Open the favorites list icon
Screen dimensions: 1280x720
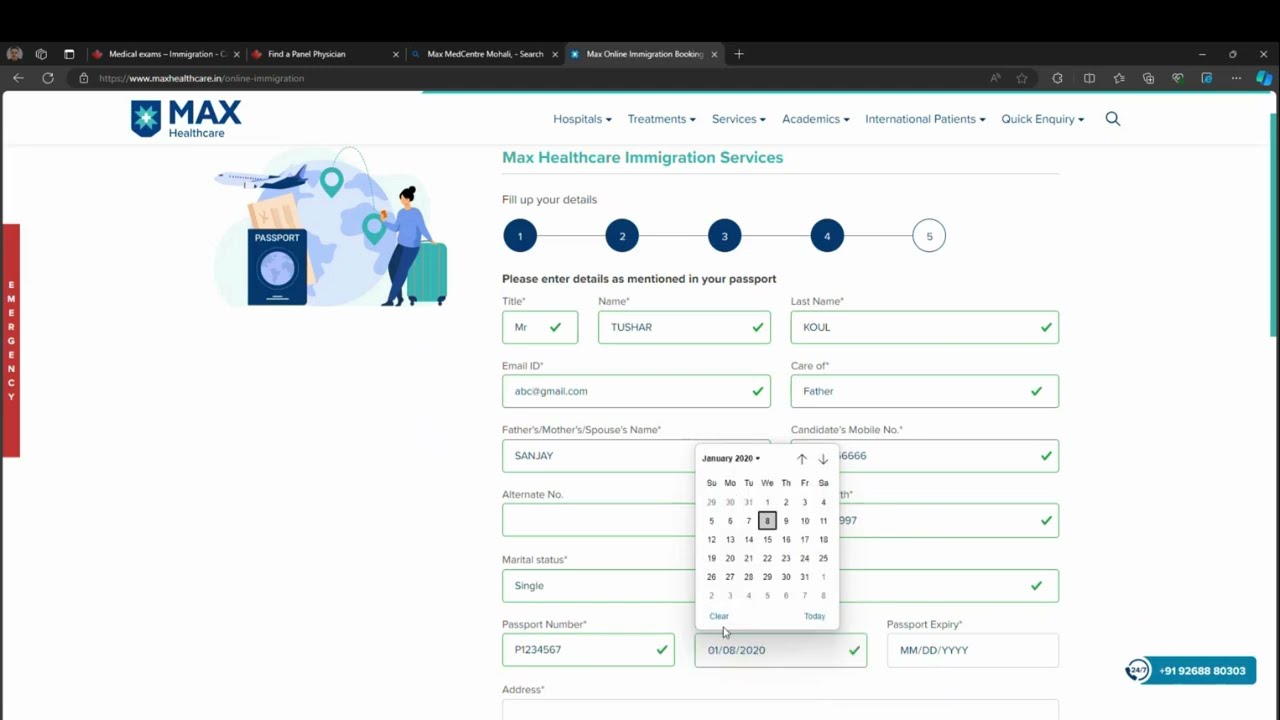tap(1119, 78)
